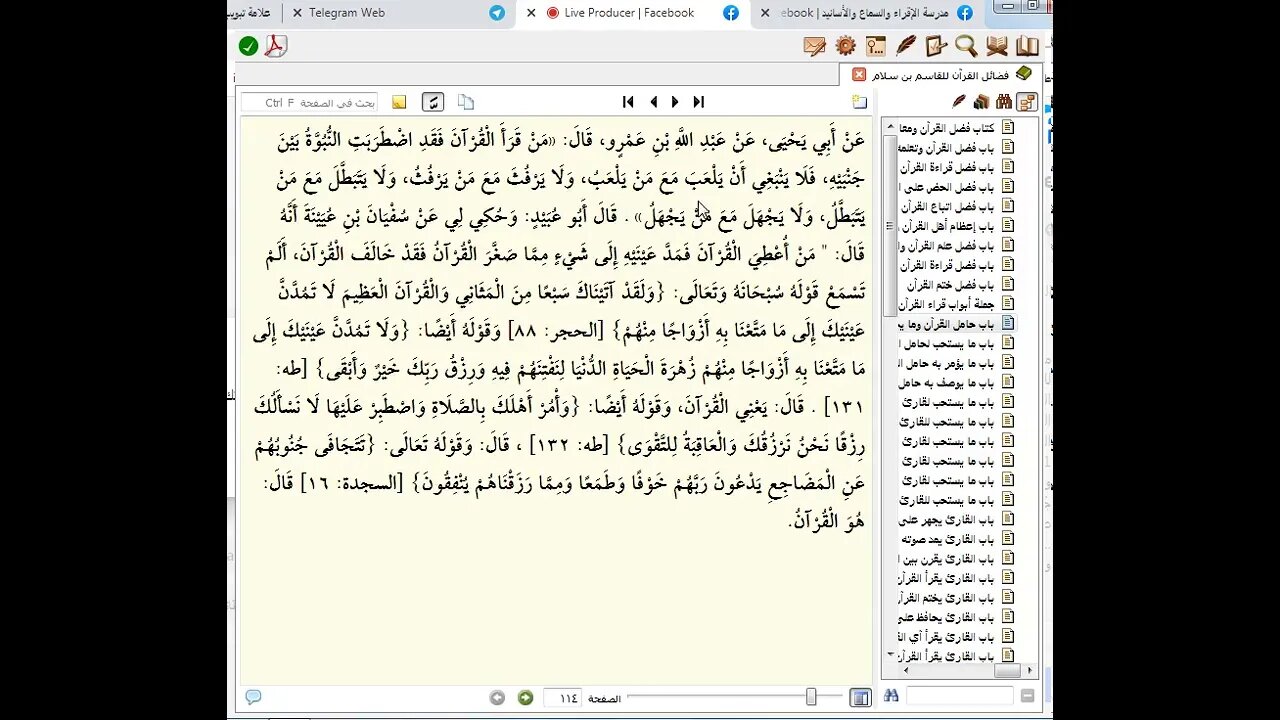
Task: Toggle the side panel layout button
Action: 860,698
